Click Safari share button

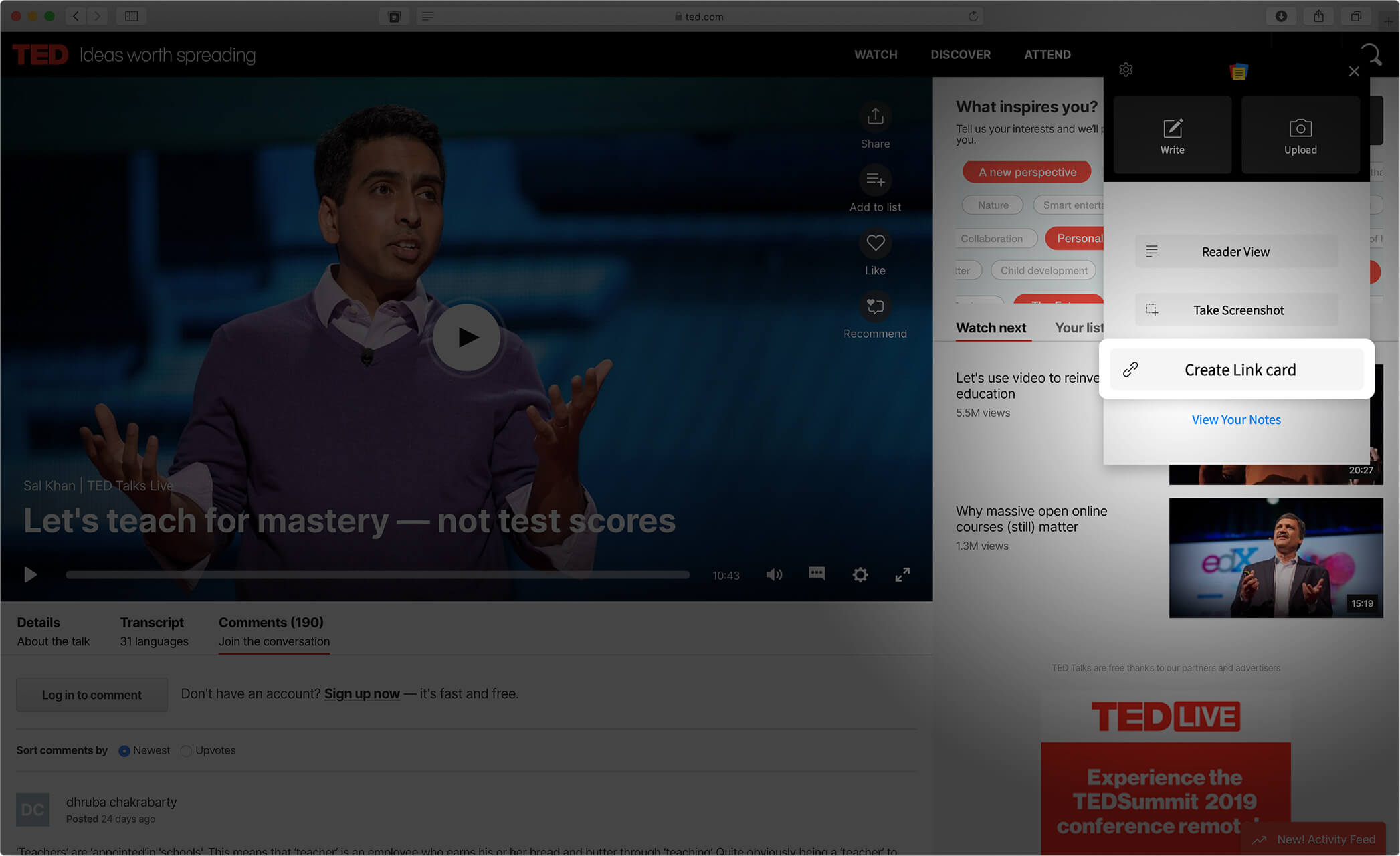point(1318,16)
